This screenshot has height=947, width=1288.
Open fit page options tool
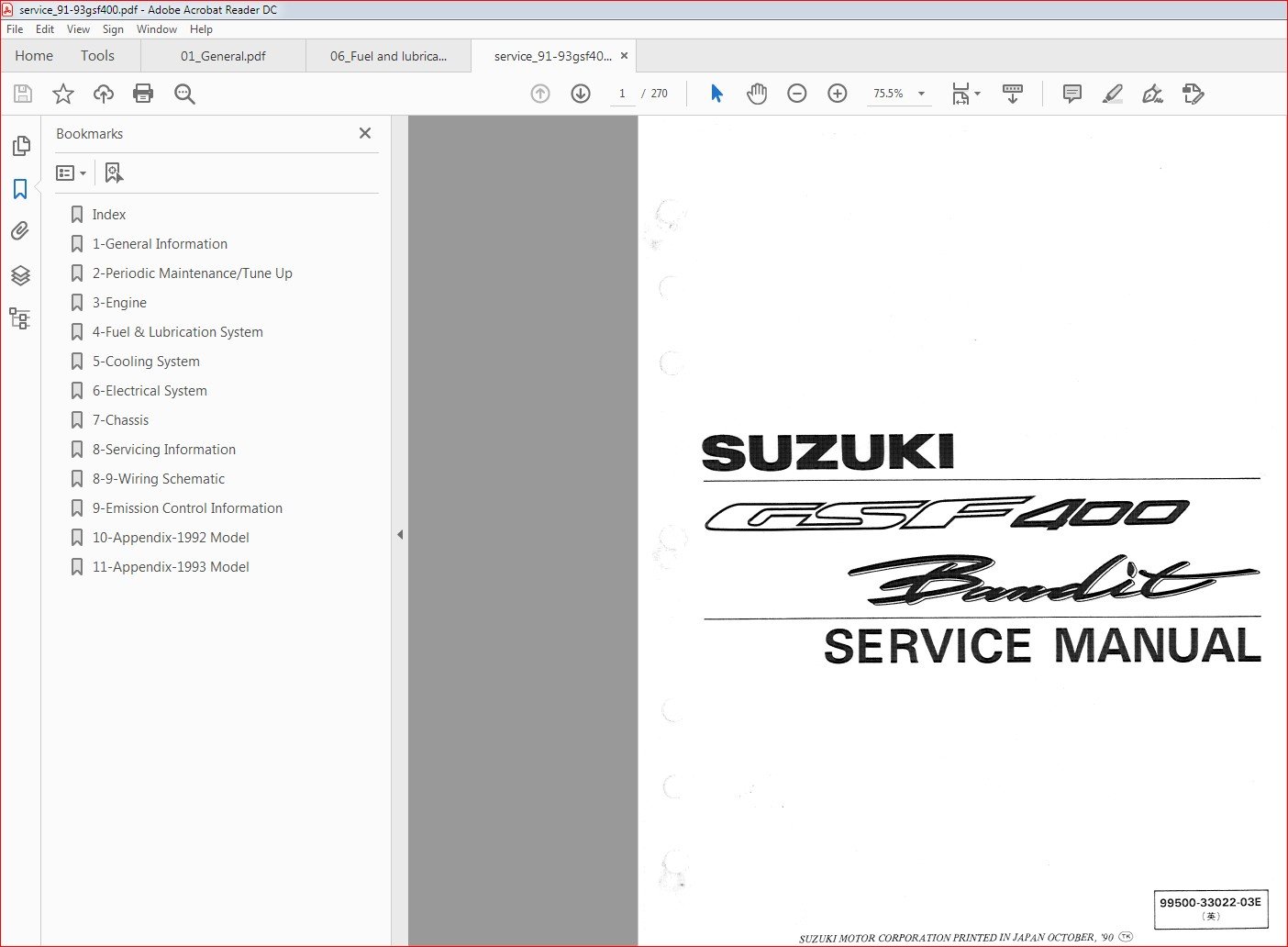point(966,94)
